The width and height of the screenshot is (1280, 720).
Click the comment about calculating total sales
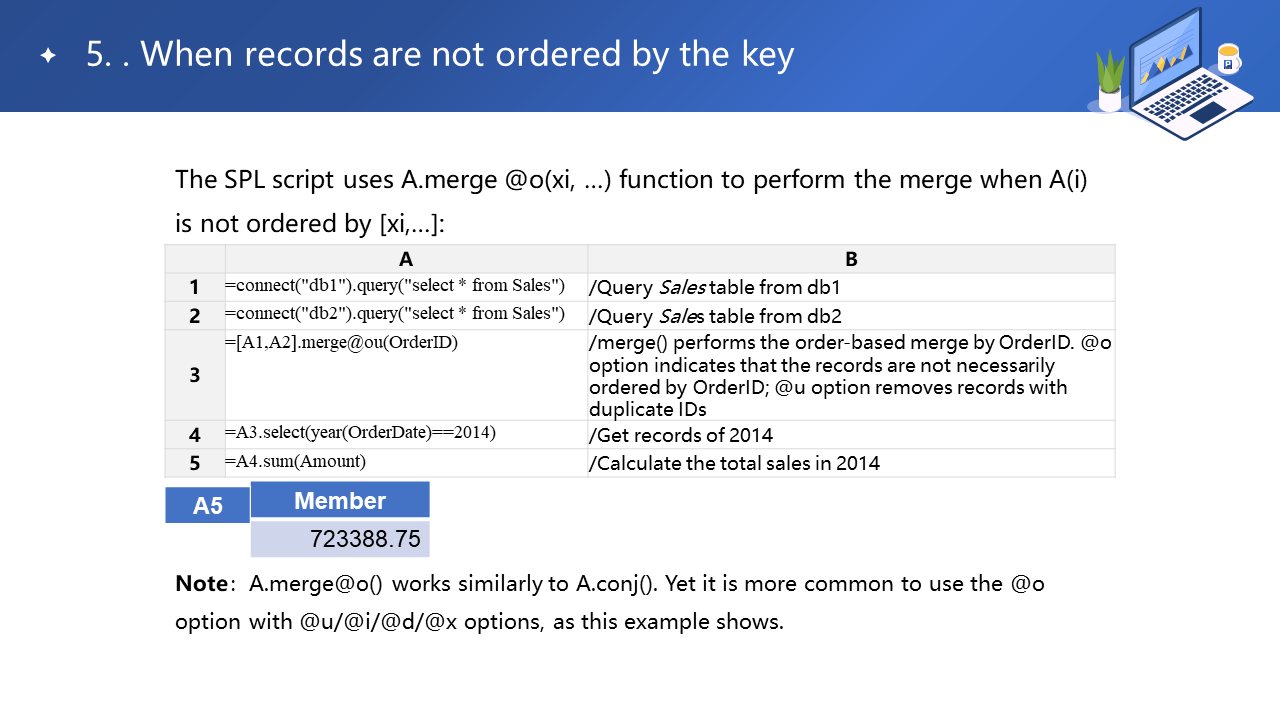pyautogui.click(x=735, y=463)
